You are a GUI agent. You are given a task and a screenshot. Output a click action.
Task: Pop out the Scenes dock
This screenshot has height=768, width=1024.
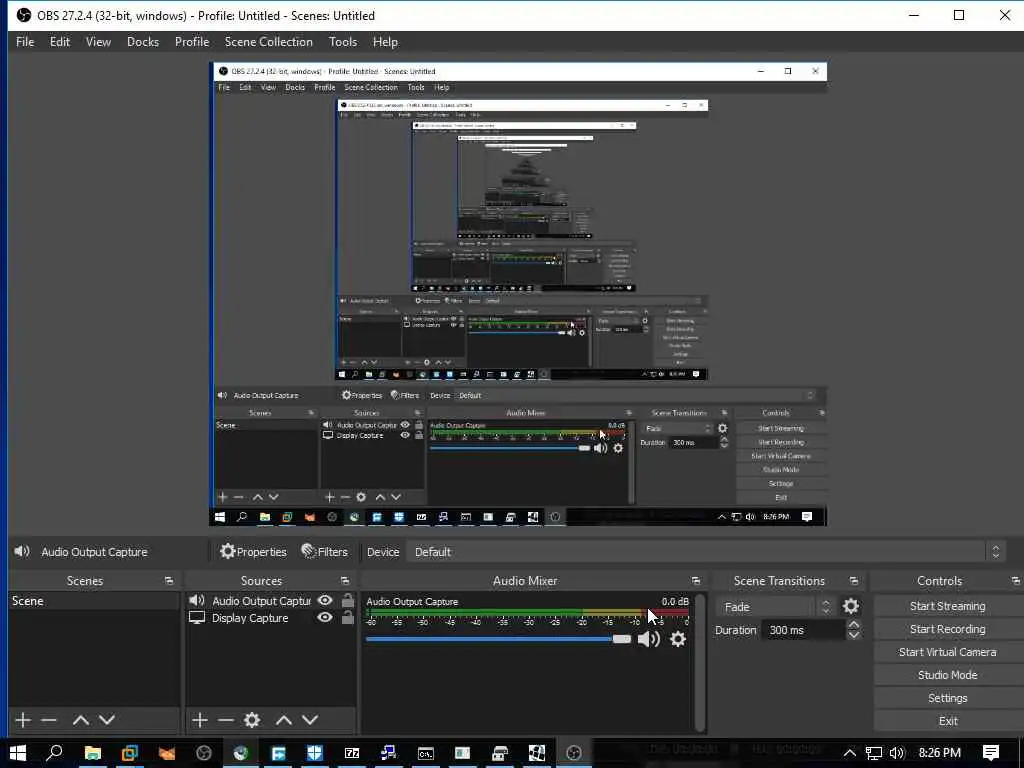169,581
